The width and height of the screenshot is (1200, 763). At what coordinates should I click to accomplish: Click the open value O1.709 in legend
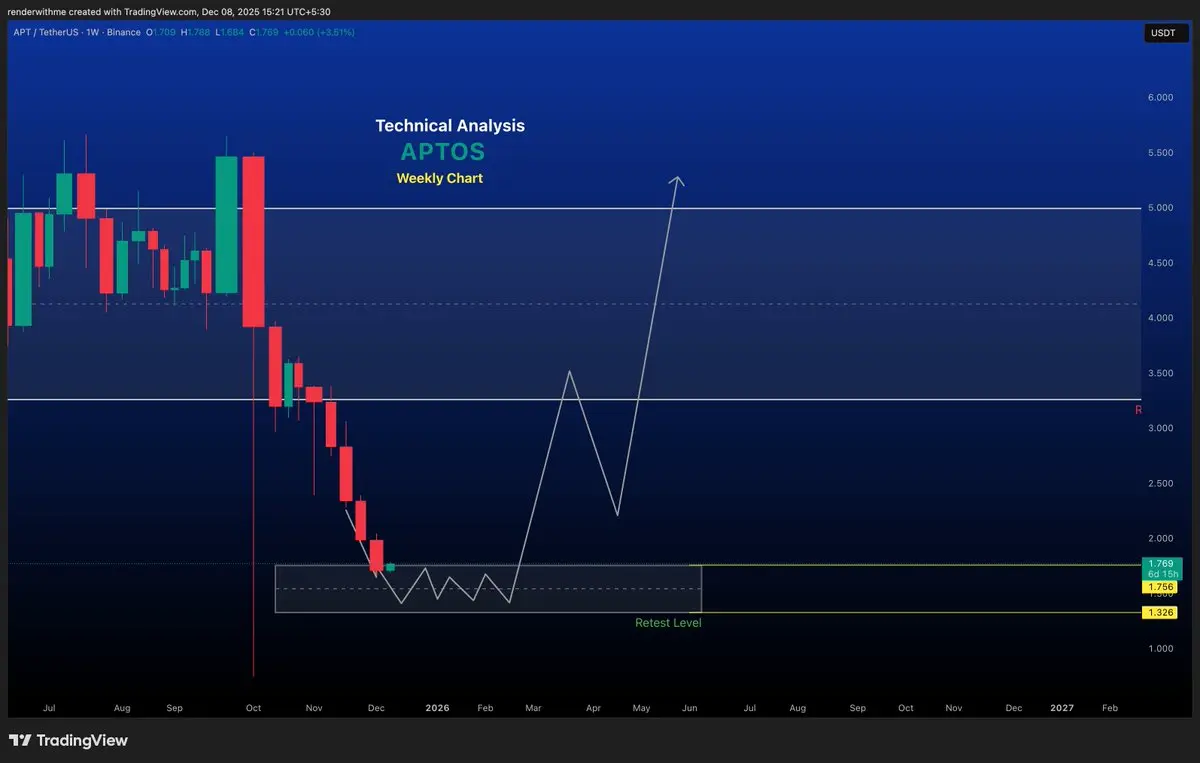pyautogui.click(x=162, y=32)
